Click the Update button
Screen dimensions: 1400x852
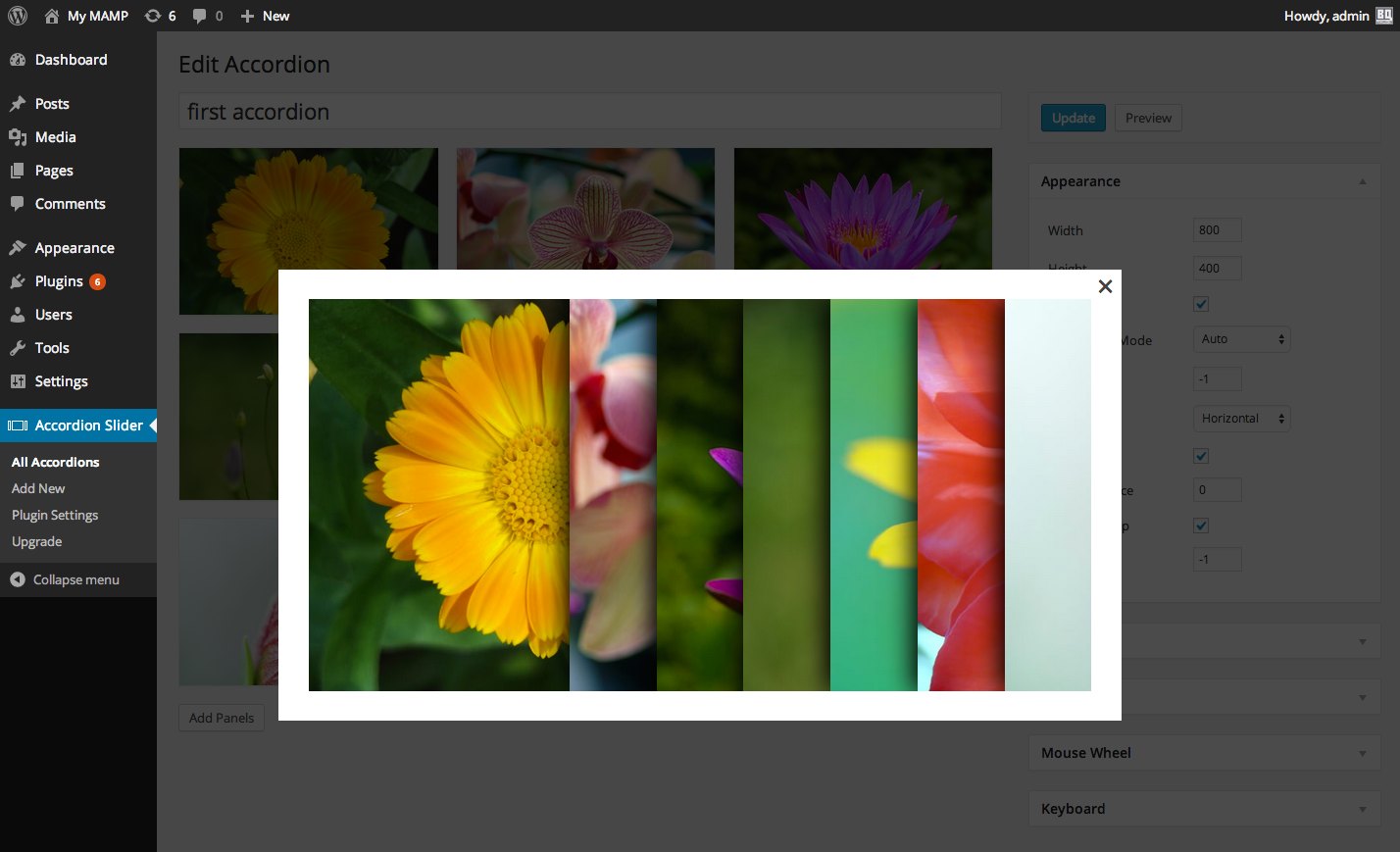[1074, 118]
